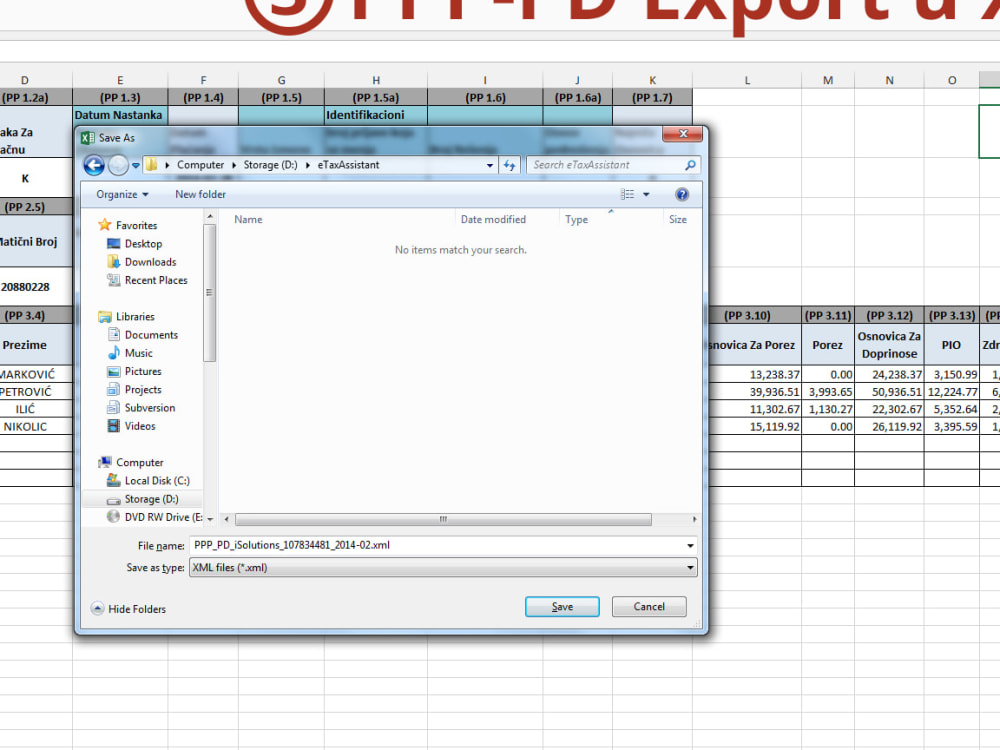Click the magnifier search icon

pos(691,165)
